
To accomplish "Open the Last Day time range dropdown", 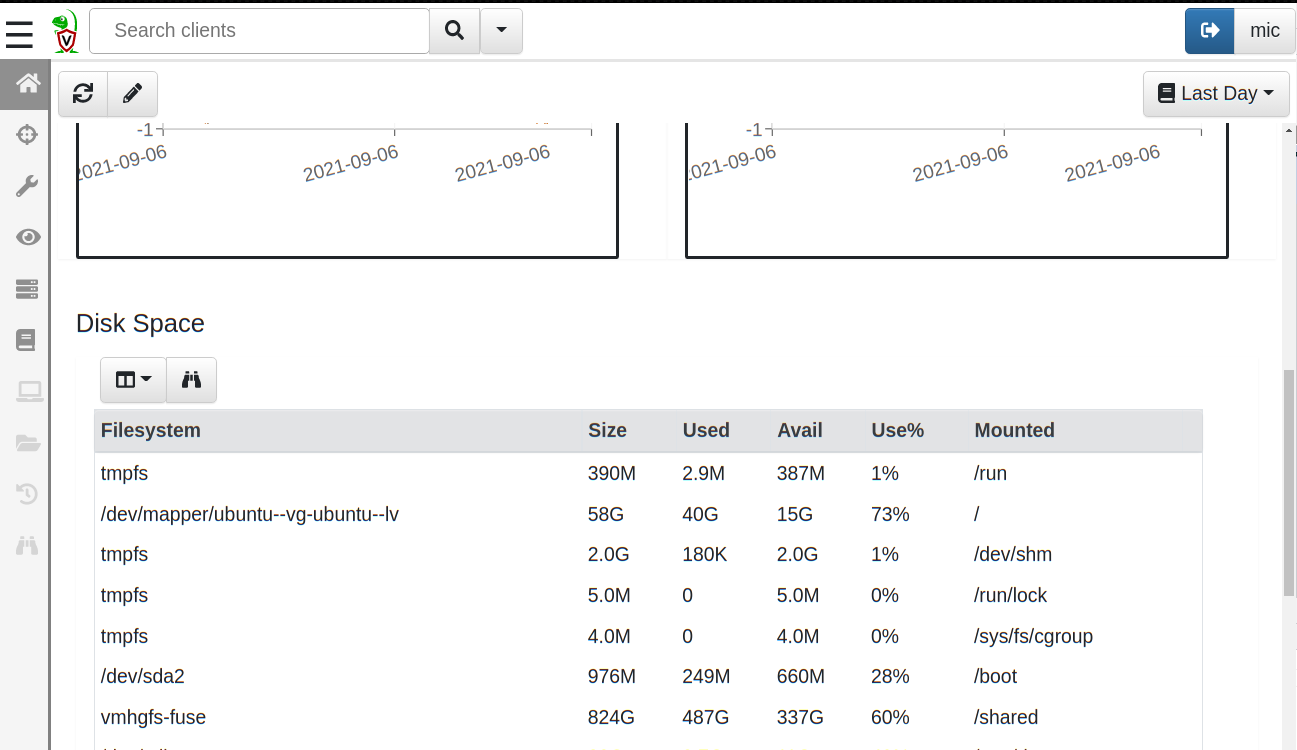I will 1216,93.
